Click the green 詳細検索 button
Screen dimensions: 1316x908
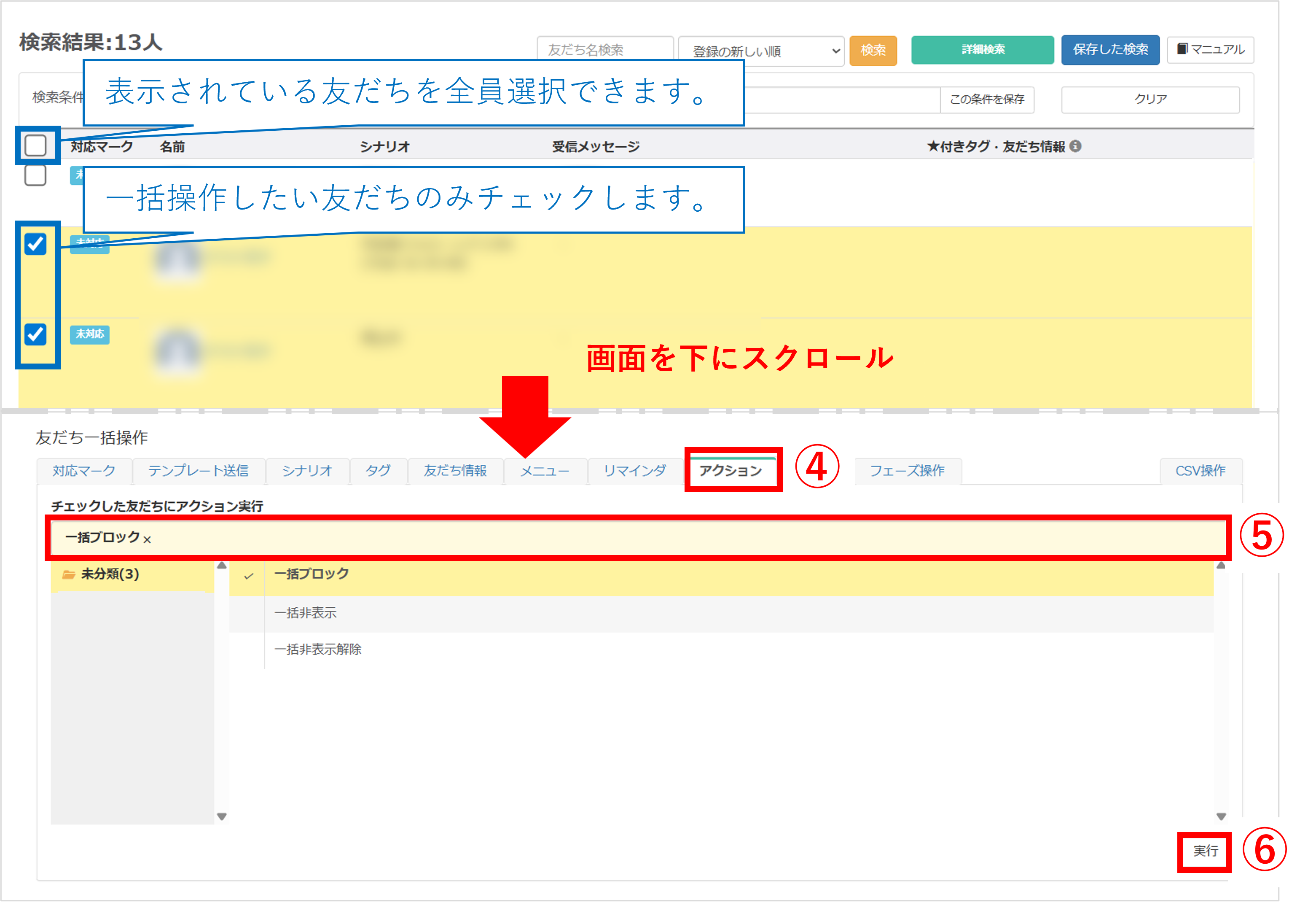(x=982, y=49)
